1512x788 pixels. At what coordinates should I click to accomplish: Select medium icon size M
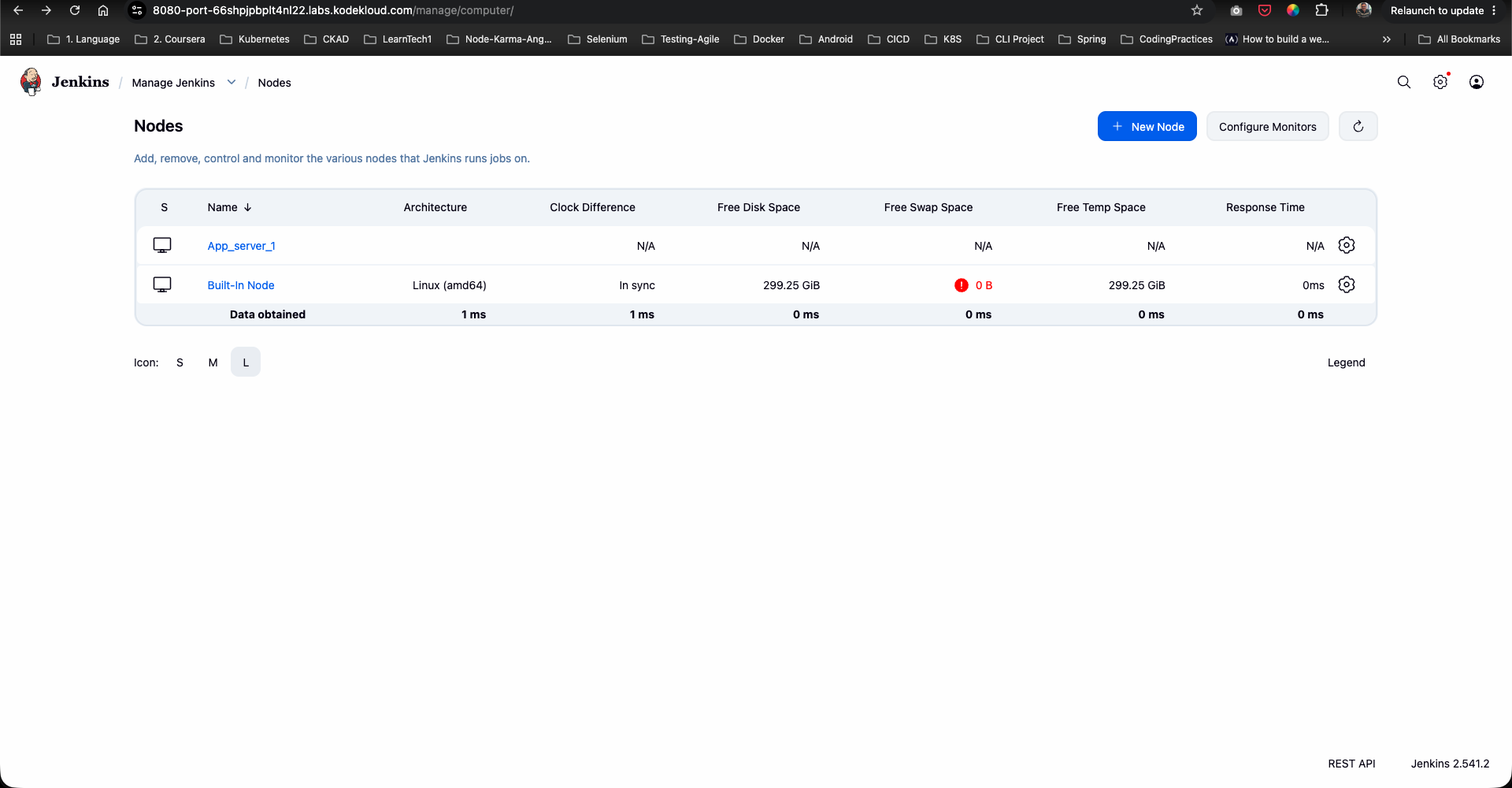pos(213,362)
